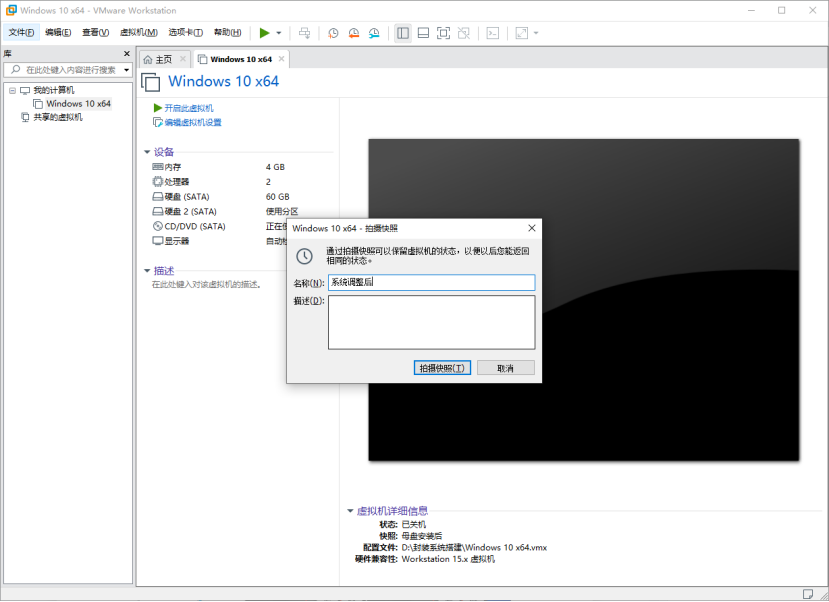Click the 取消 button in the dialog
Image resolution: width=829 pixels, height=602 pixels.
[x=505, y=368]
